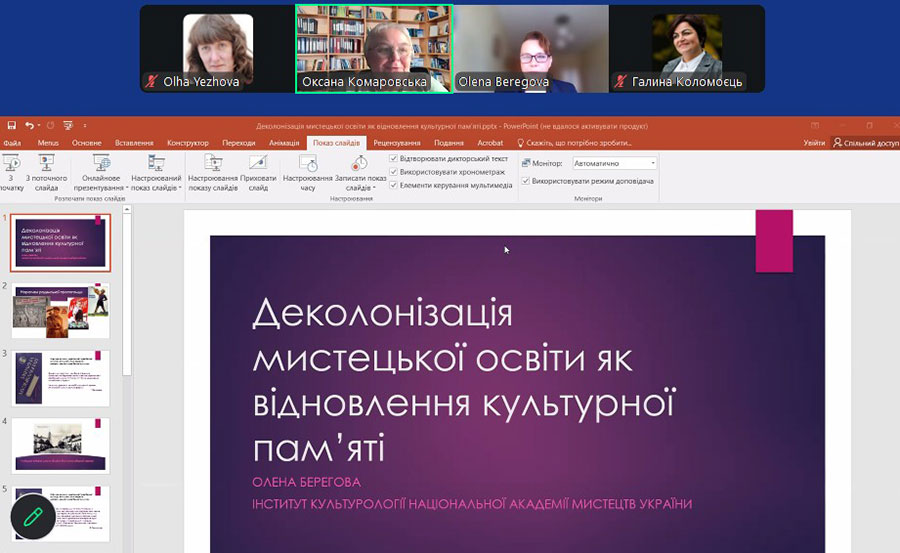Image resolution: width=900 pixels, height=553 pixels.
Task: Open Rehearse Timings tool
Action: tap(307, 170)
